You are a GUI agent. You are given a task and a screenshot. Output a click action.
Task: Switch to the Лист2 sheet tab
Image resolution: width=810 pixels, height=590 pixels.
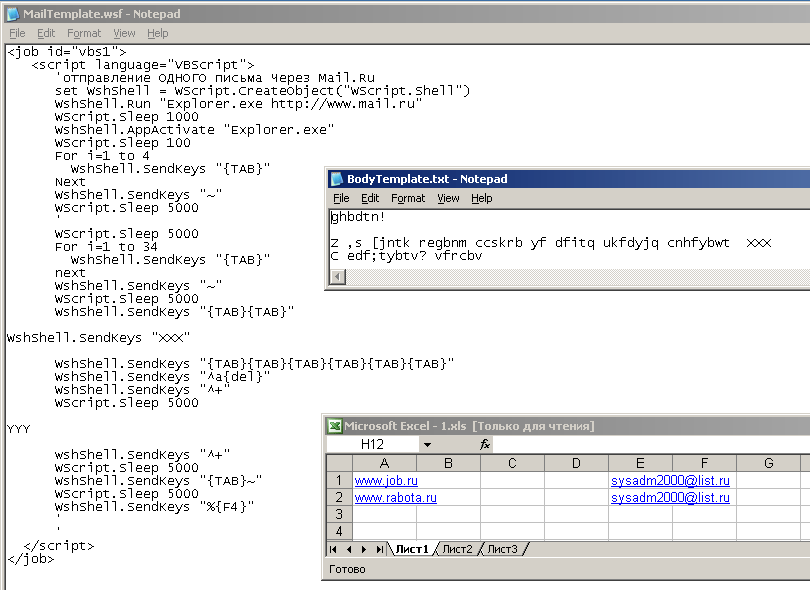point(457,549)
